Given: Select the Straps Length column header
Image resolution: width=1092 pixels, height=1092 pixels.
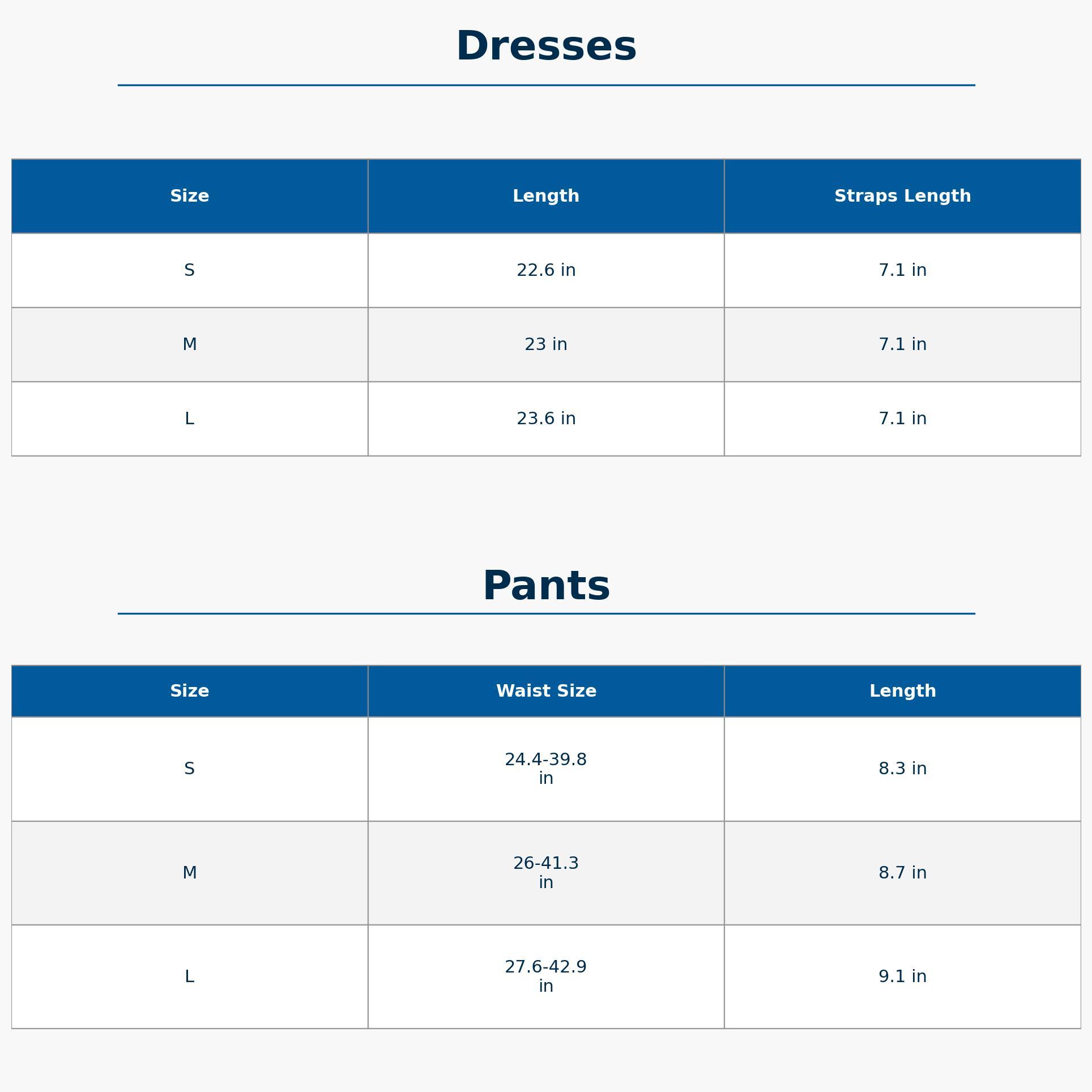Looking at the screenshot, I should point(902,196).
